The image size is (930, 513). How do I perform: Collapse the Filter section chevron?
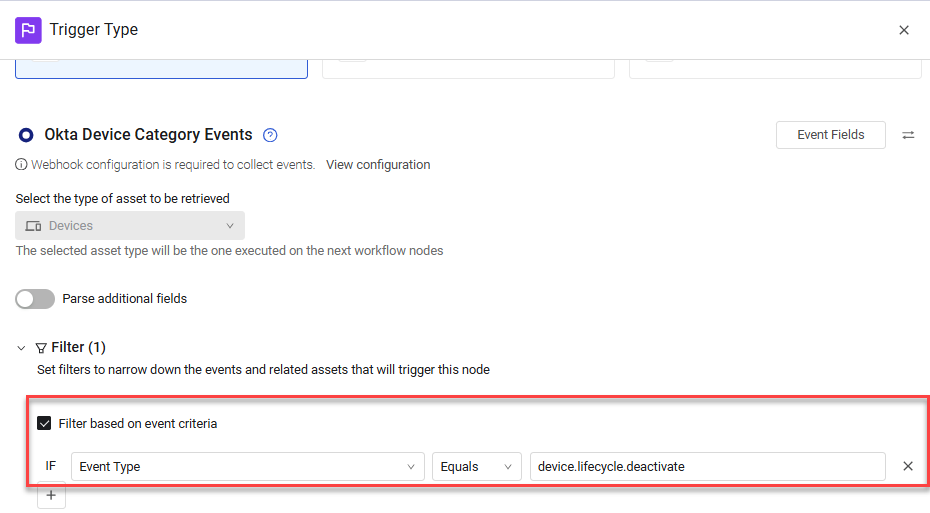[x=21, y=348]
